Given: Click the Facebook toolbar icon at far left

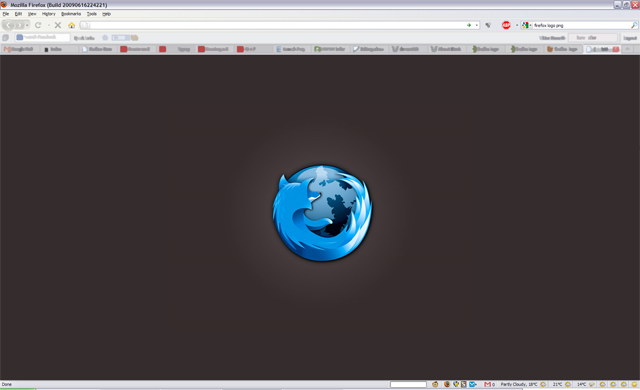Looking at the screenshot, I should point(5,38).
